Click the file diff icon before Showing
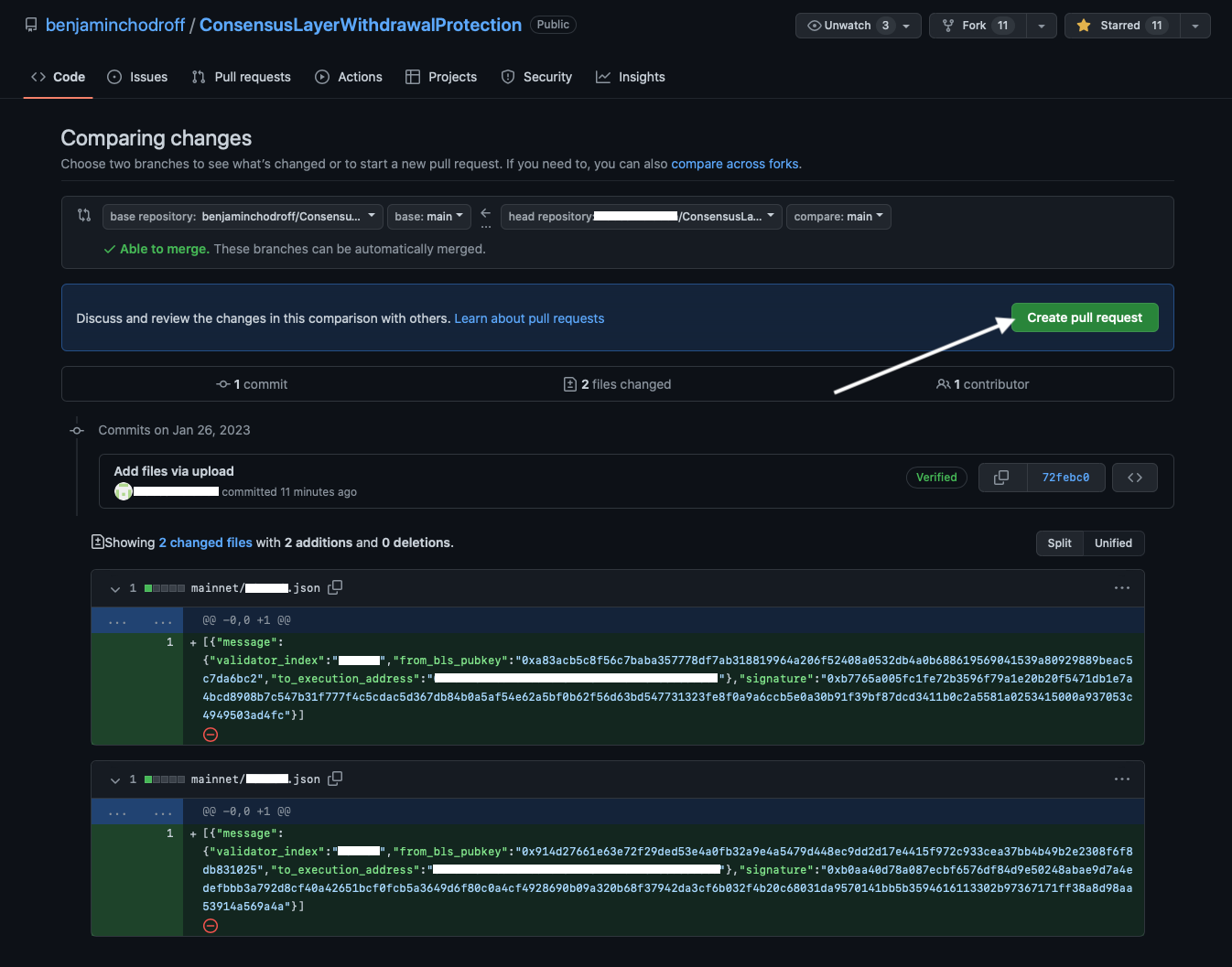This screenshot has height=967, width=1232. [97, 542]
